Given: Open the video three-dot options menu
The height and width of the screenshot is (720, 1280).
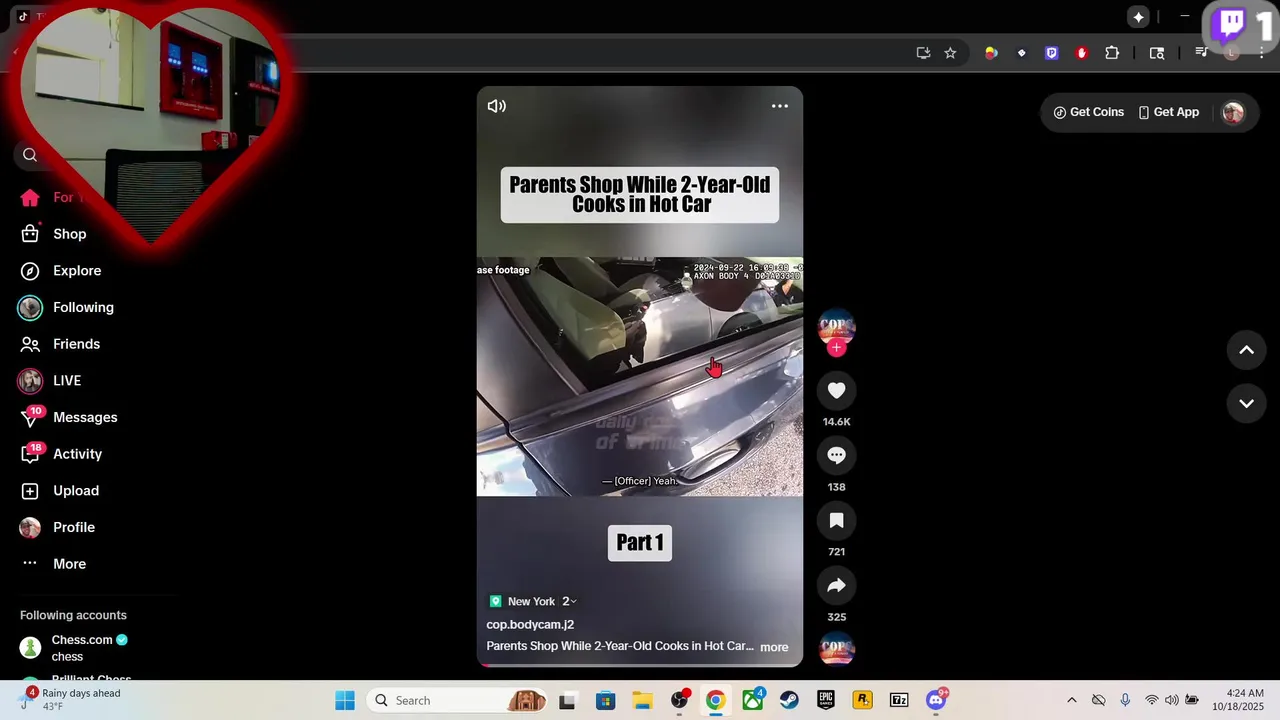Looking at the screenshot, I should (x=780, y=106).
